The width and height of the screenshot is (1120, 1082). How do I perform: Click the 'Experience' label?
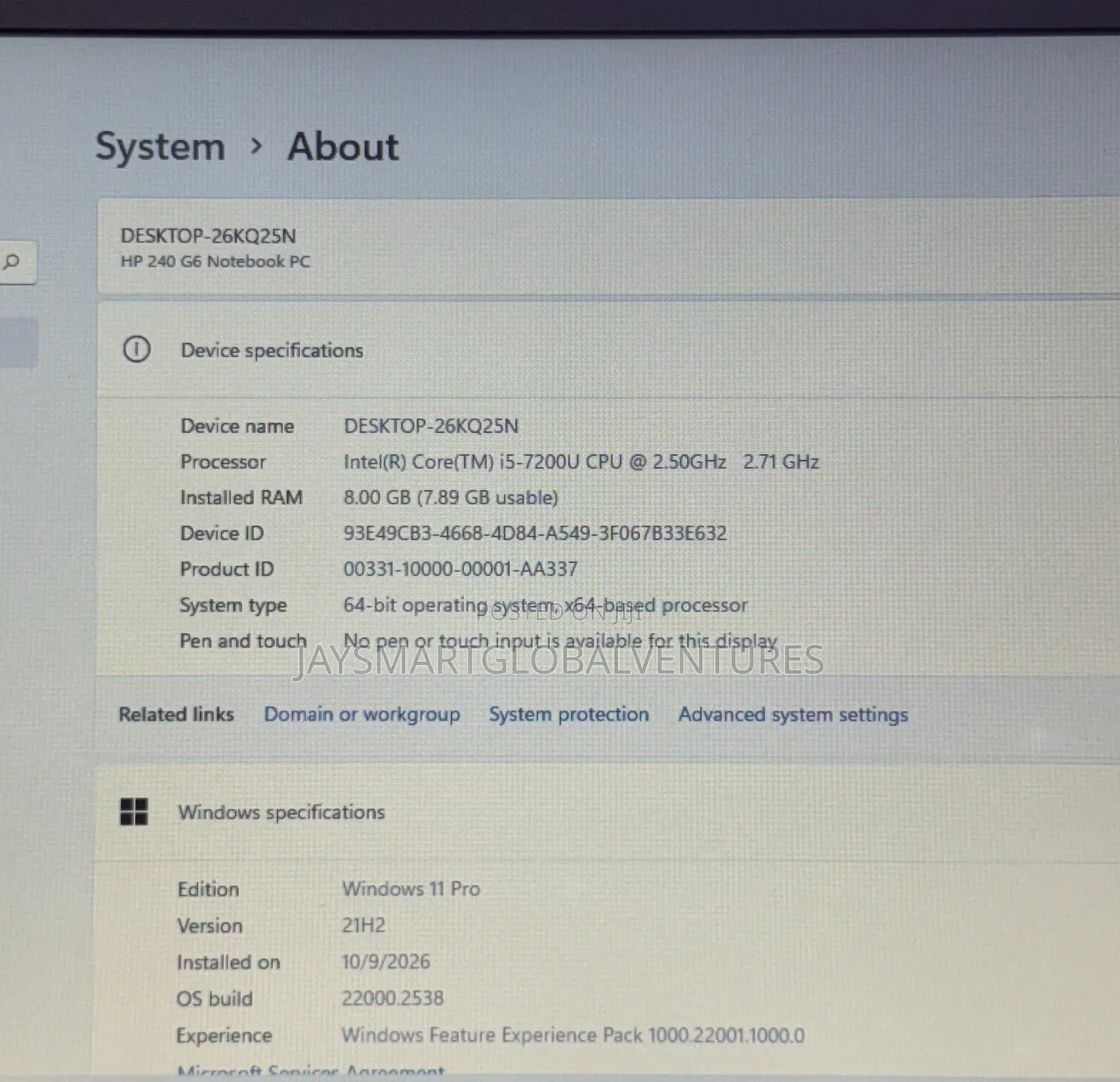[224, 1035]
